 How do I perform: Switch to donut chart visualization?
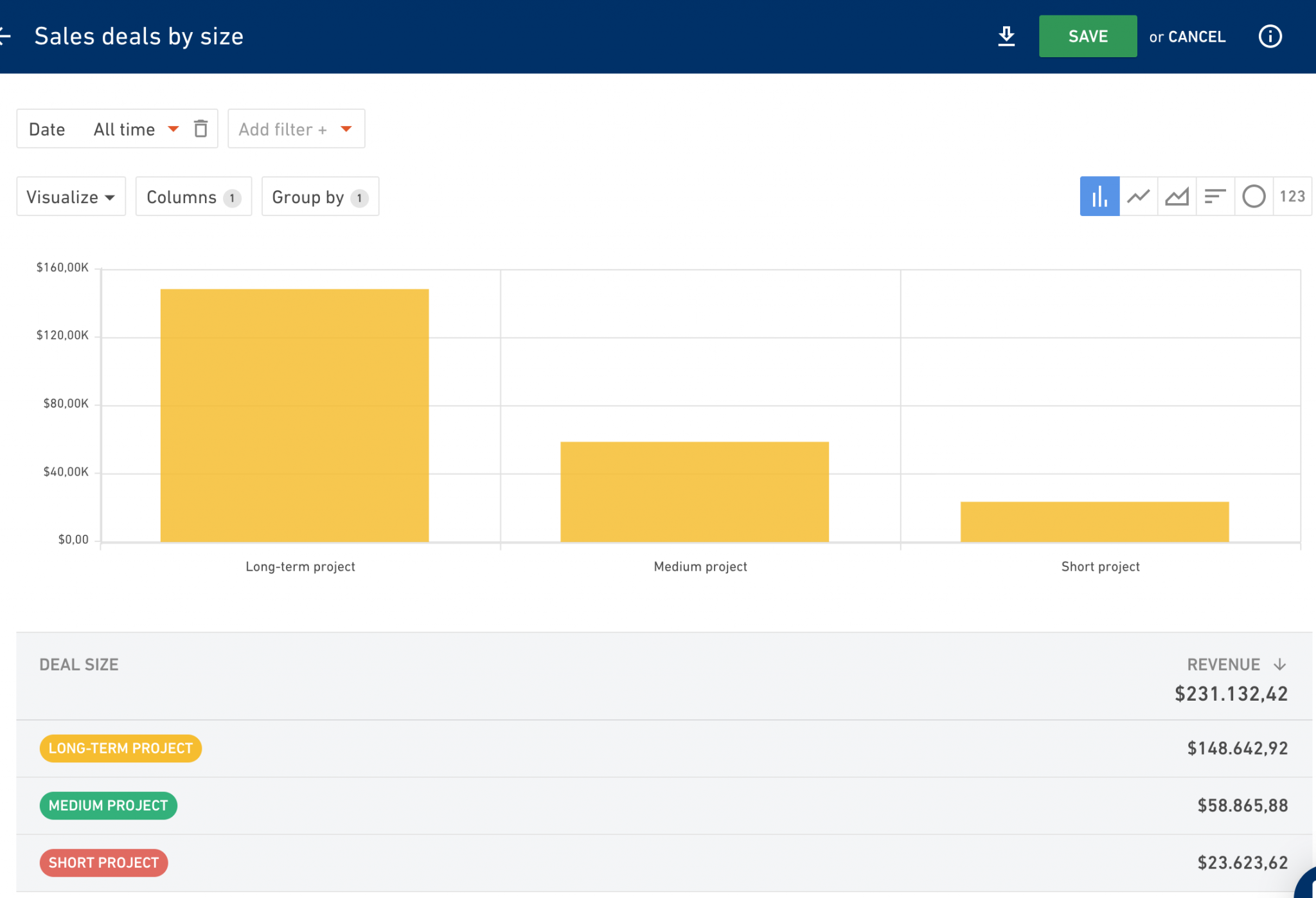1254,196
